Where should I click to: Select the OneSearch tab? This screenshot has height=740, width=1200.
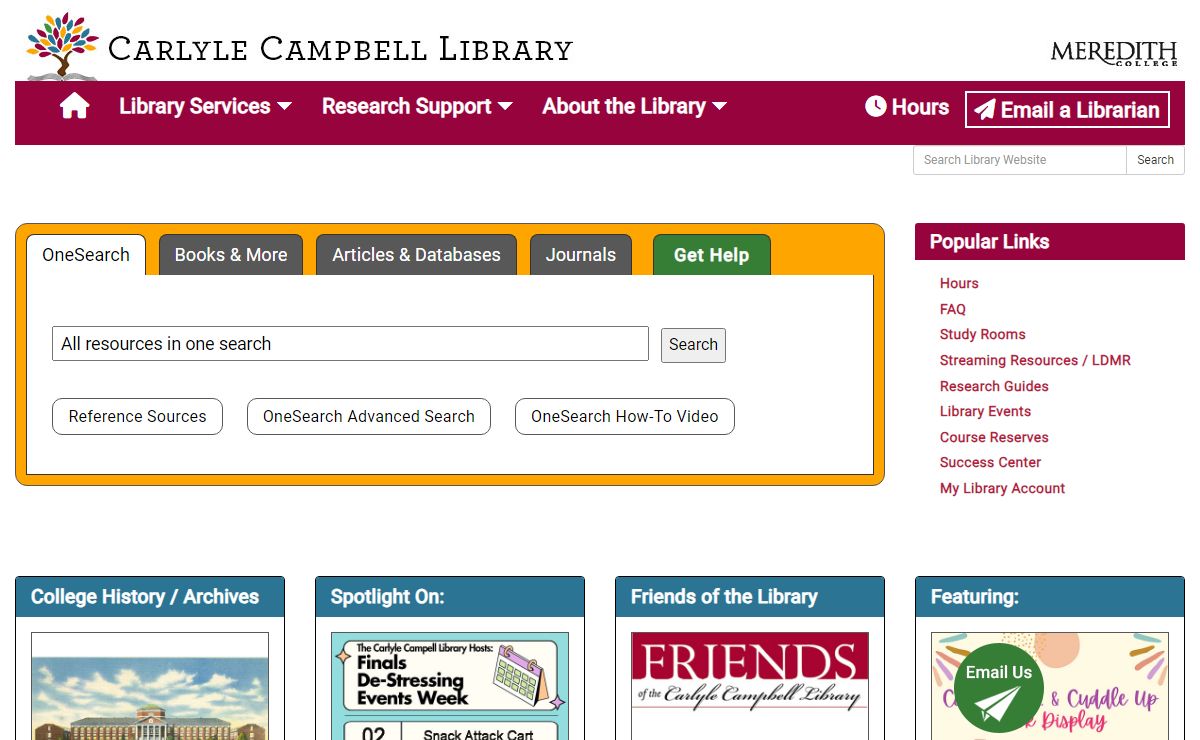coord(86,255)
